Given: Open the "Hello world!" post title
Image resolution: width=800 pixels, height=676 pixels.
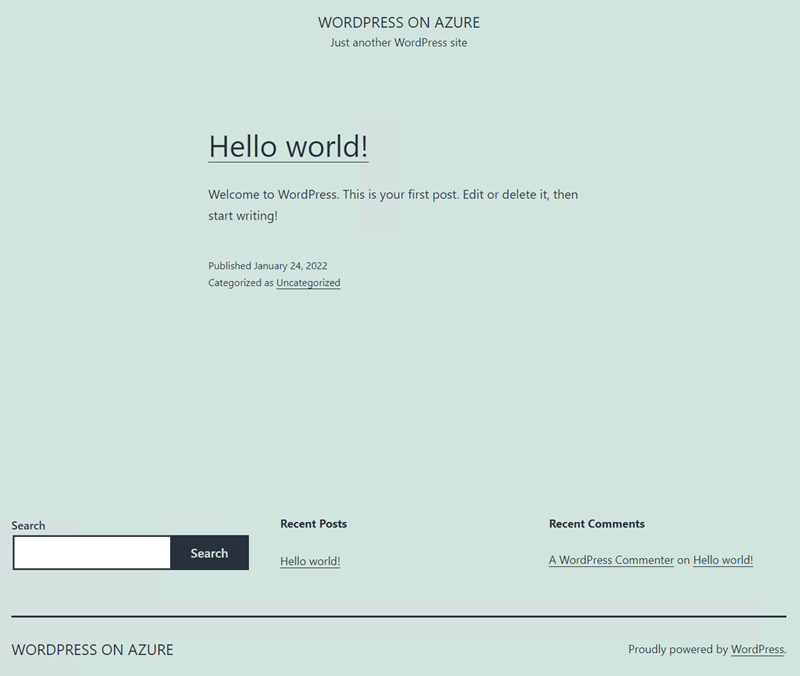Looking at the screenshot, I should 288,147.
